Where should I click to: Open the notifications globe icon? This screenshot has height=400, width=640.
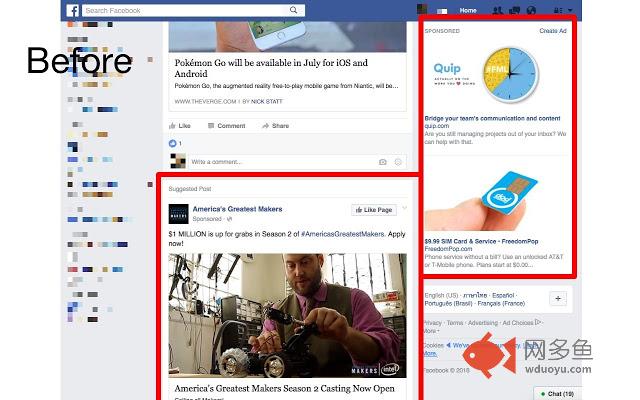(x=531, y=10)
